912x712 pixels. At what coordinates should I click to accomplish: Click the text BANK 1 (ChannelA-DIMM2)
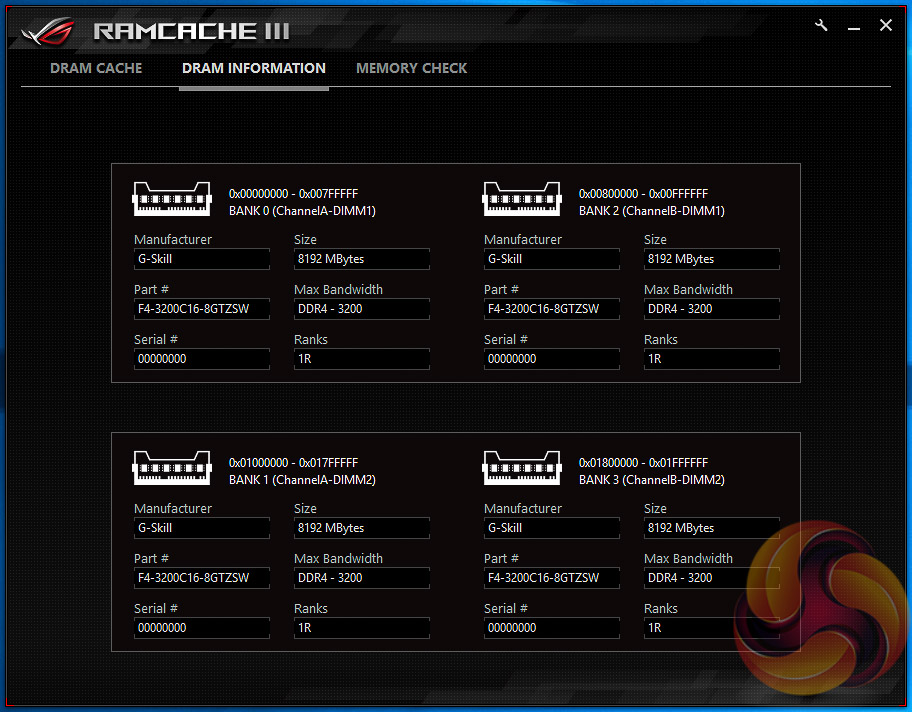coord(302,479)
